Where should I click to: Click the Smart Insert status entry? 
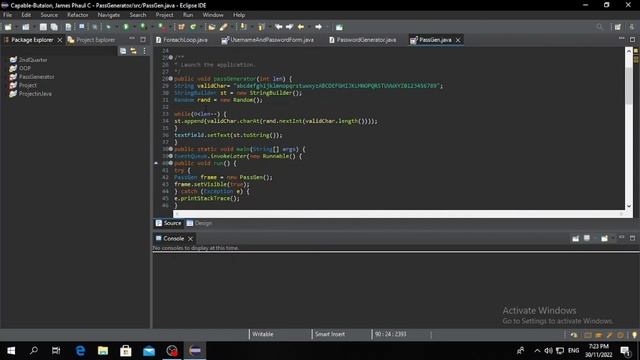[330, 334]
